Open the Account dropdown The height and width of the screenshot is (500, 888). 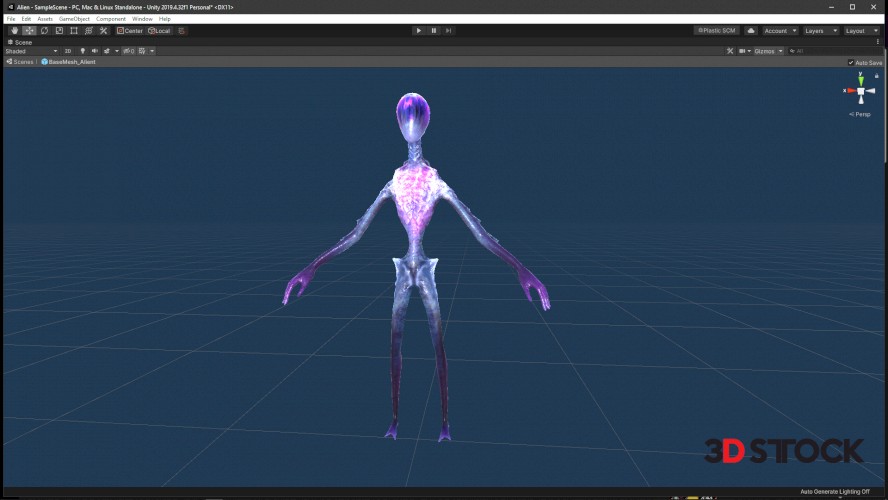[780, 31]
